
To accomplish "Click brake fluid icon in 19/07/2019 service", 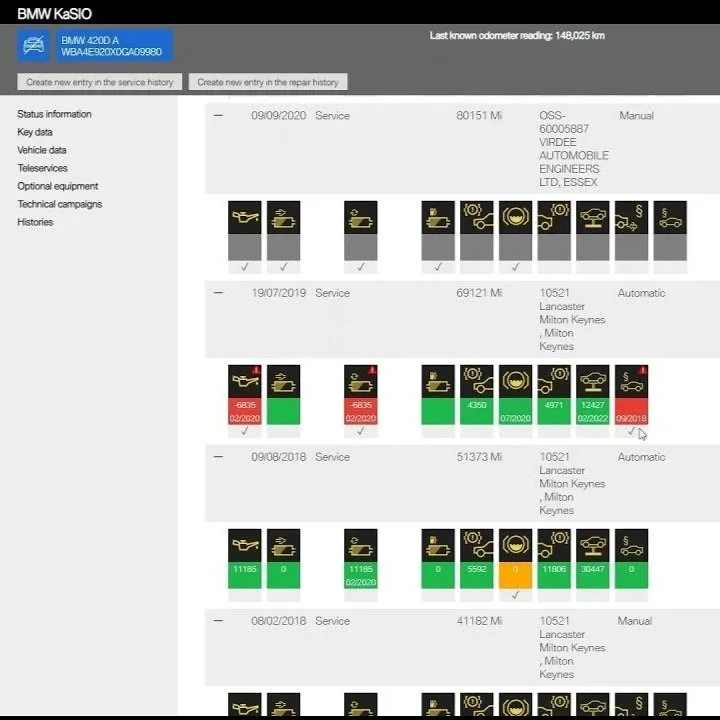I will coord(515,382).
